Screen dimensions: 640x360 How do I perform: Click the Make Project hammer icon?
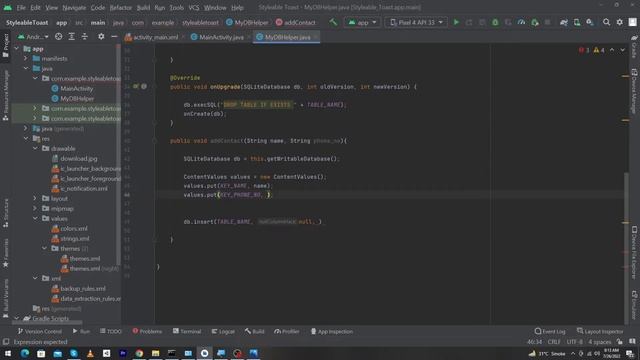[333, 22]
